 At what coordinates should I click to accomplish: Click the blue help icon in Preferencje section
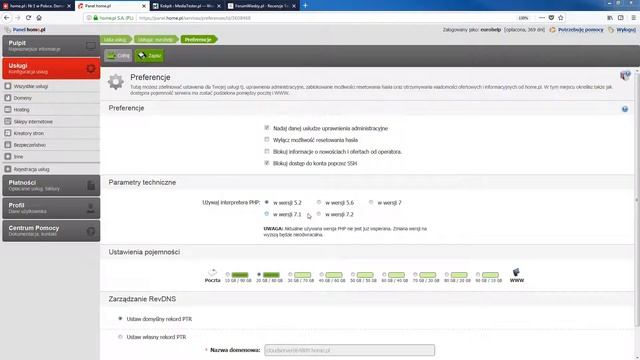coord(625,109)
